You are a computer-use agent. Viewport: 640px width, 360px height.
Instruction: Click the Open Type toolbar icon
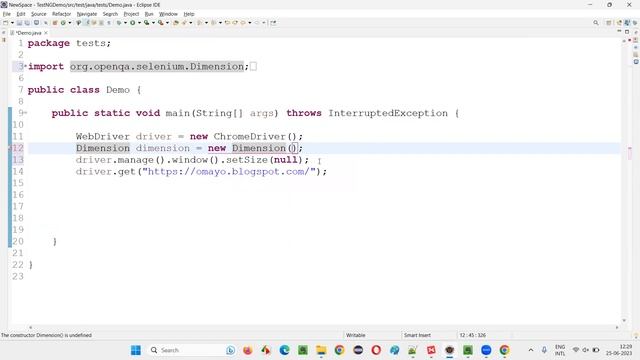pyautogui.click(x=176, y=23)
